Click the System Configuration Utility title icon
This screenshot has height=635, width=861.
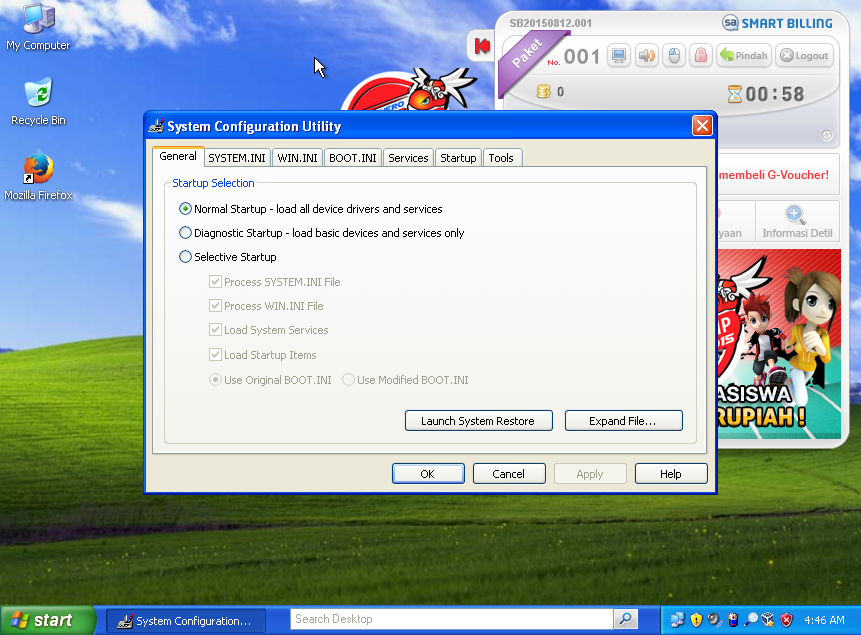(x=156, y=126)
